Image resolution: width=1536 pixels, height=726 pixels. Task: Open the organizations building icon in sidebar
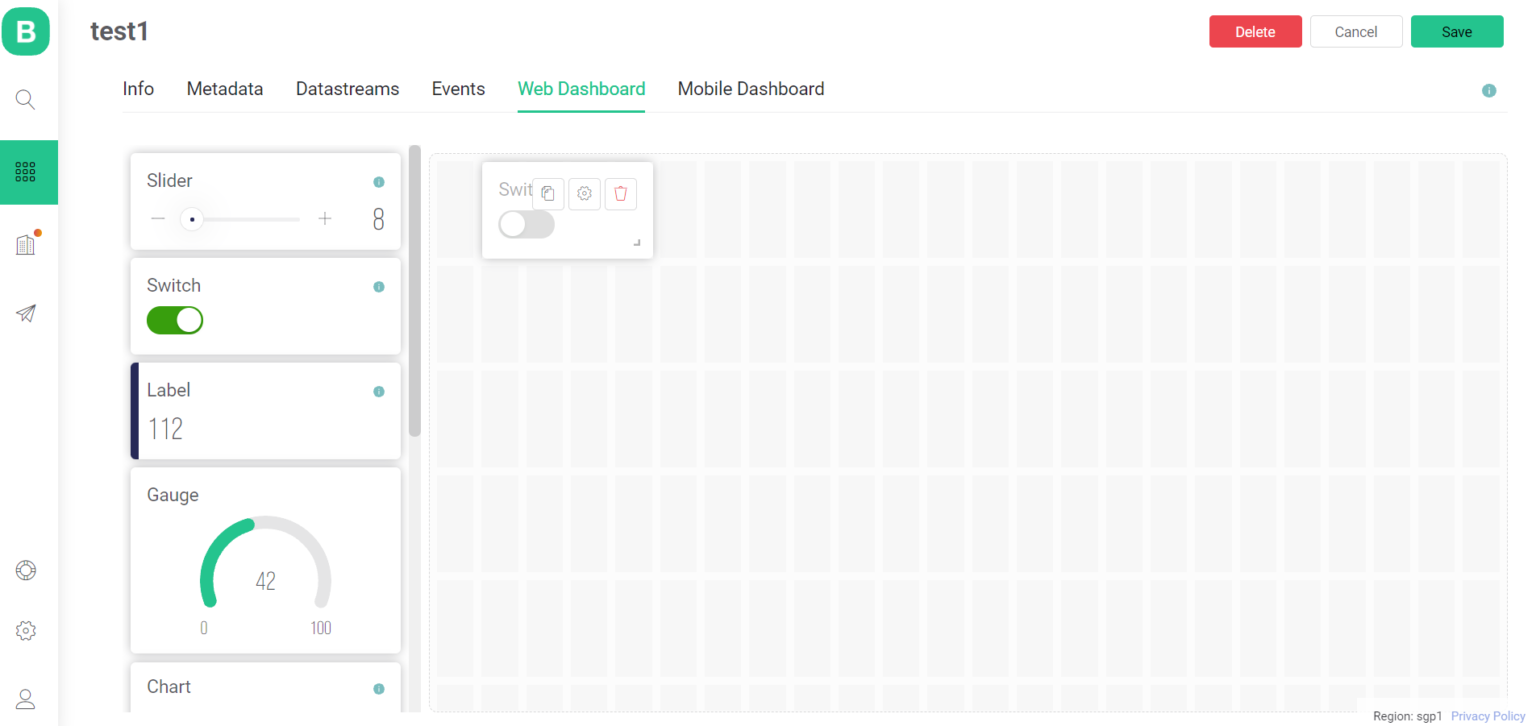(x=28, y=243)
